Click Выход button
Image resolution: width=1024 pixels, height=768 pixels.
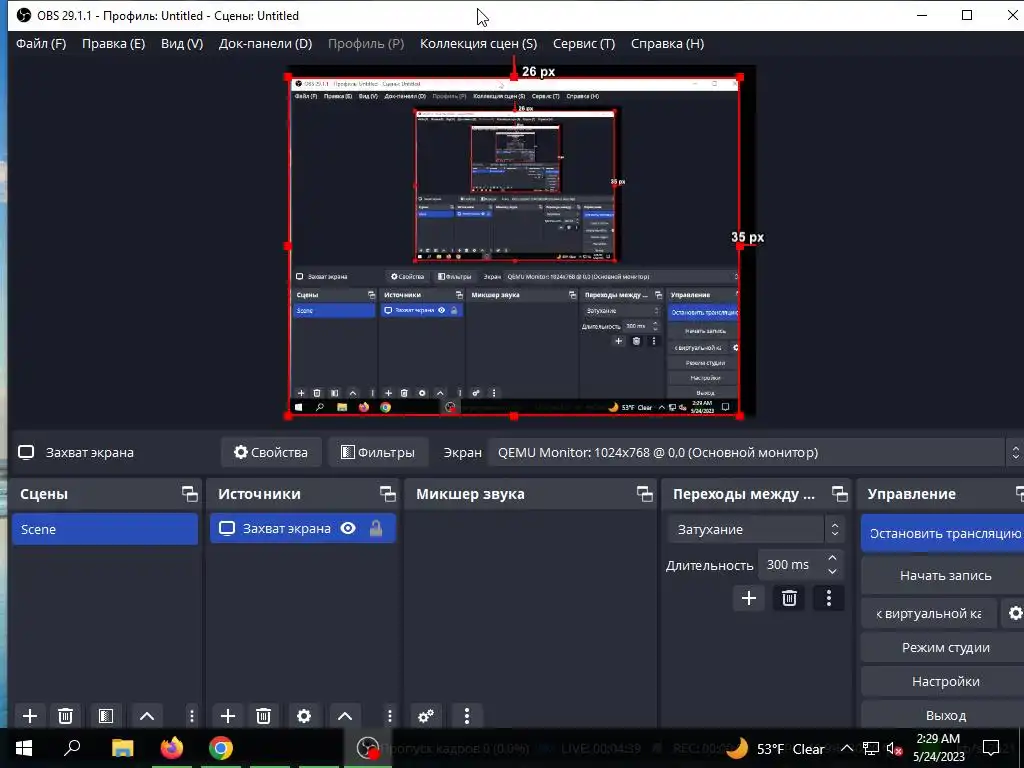pos(942,716)
